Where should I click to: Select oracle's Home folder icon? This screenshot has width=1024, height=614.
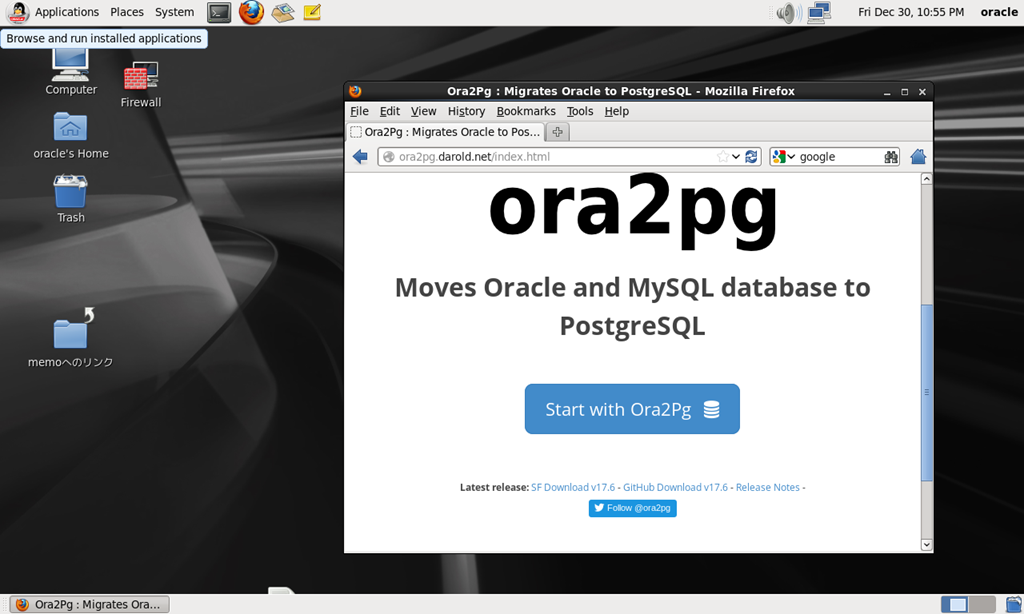pos(71,136)
